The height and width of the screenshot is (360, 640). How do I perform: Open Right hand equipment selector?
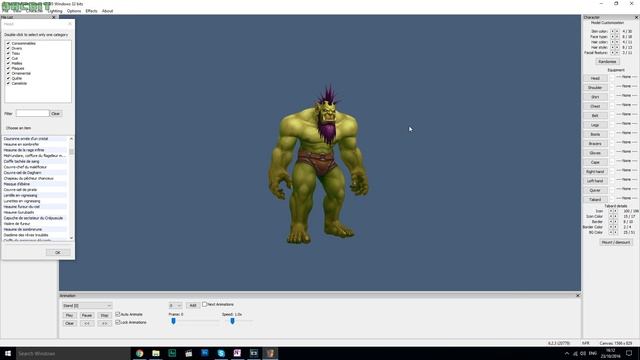pyautogui.click(x=595, y=171)
